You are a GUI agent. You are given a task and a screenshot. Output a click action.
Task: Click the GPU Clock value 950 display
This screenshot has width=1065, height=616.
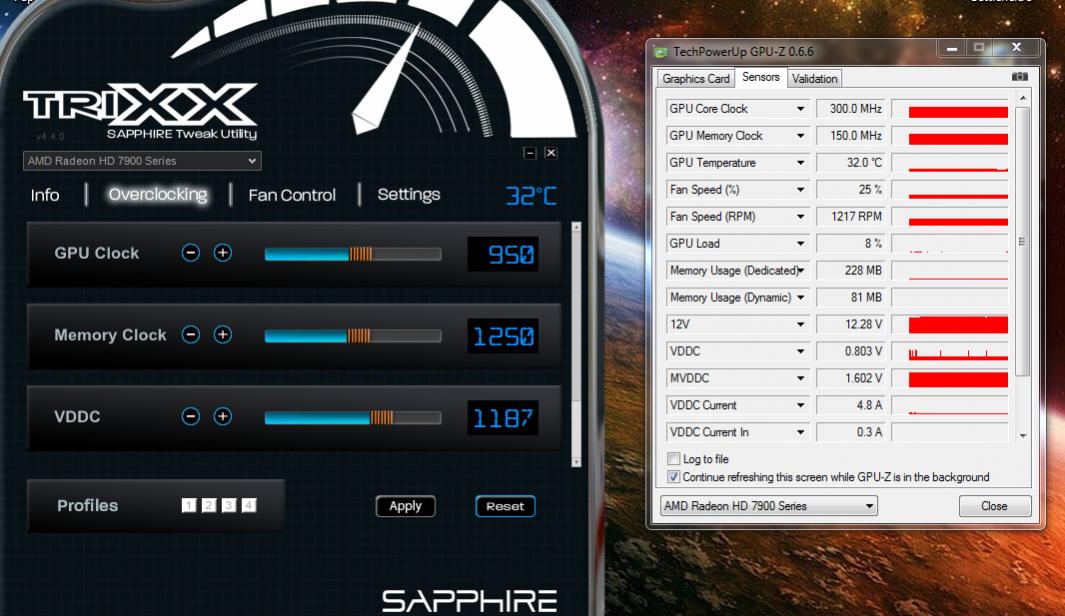click(x=503, y=254)
